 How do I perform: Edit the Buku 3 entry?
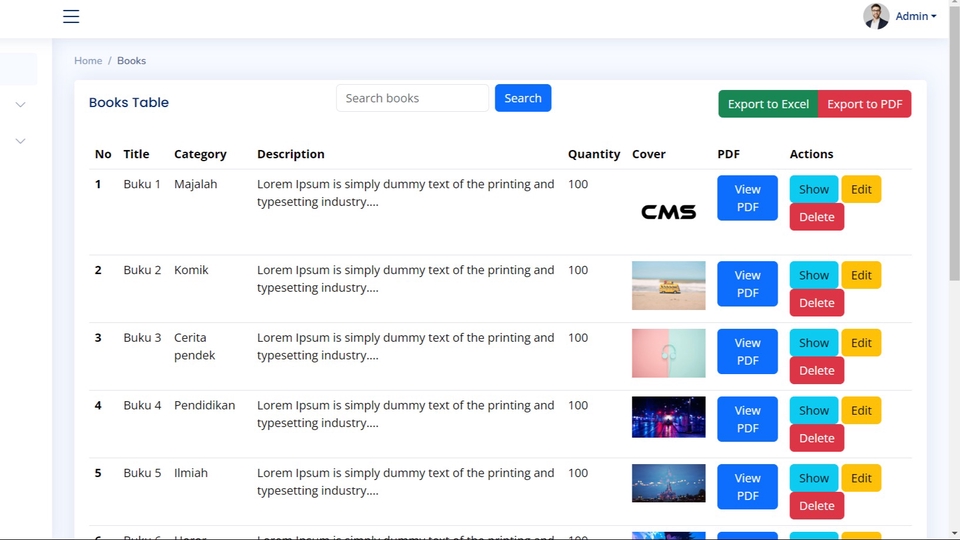861,343
